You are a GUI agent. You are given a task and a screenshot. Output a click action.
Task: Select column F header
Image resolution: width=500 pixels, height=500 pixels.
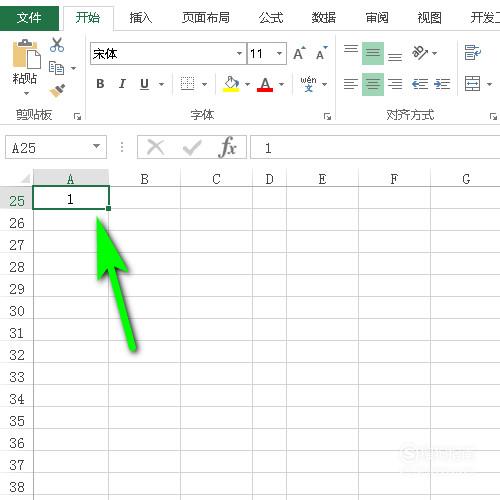click(x=394, y=178)
